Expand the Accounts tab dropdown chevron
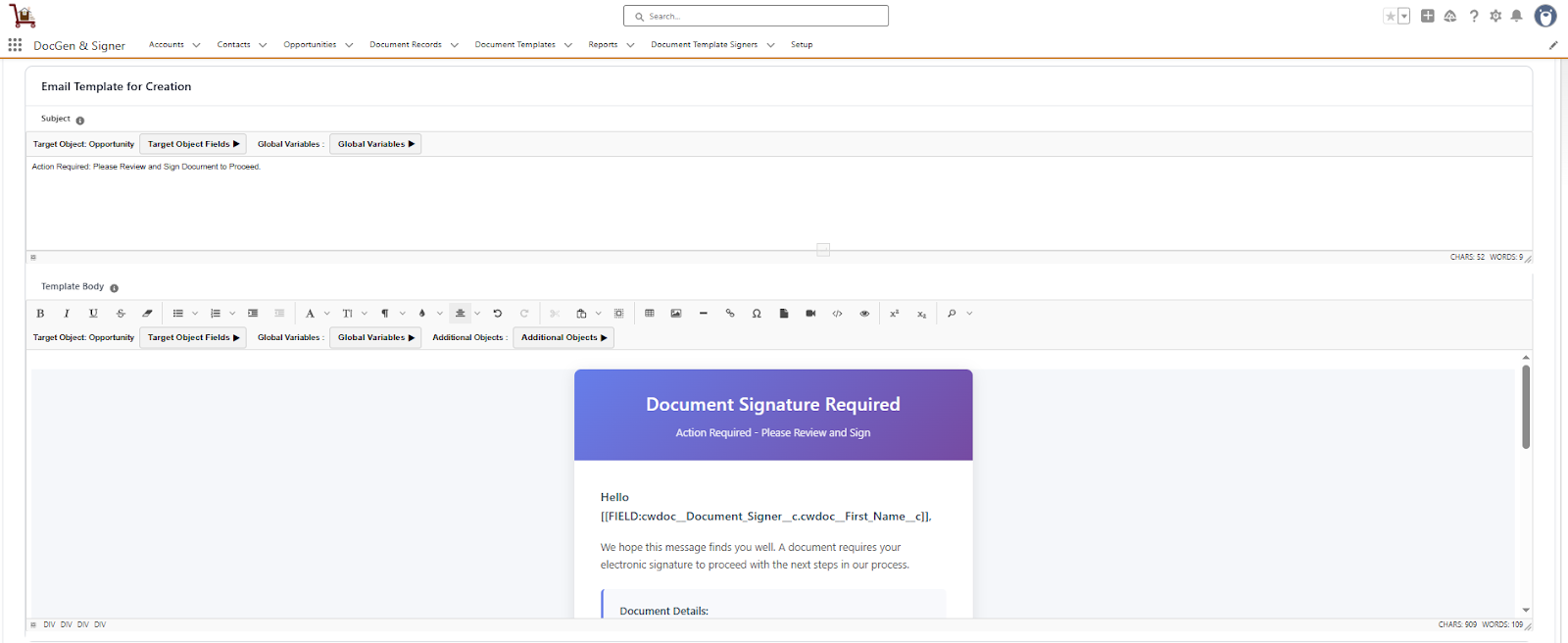This screenshot has height=643, width=1568. click(x=196, y=45)
